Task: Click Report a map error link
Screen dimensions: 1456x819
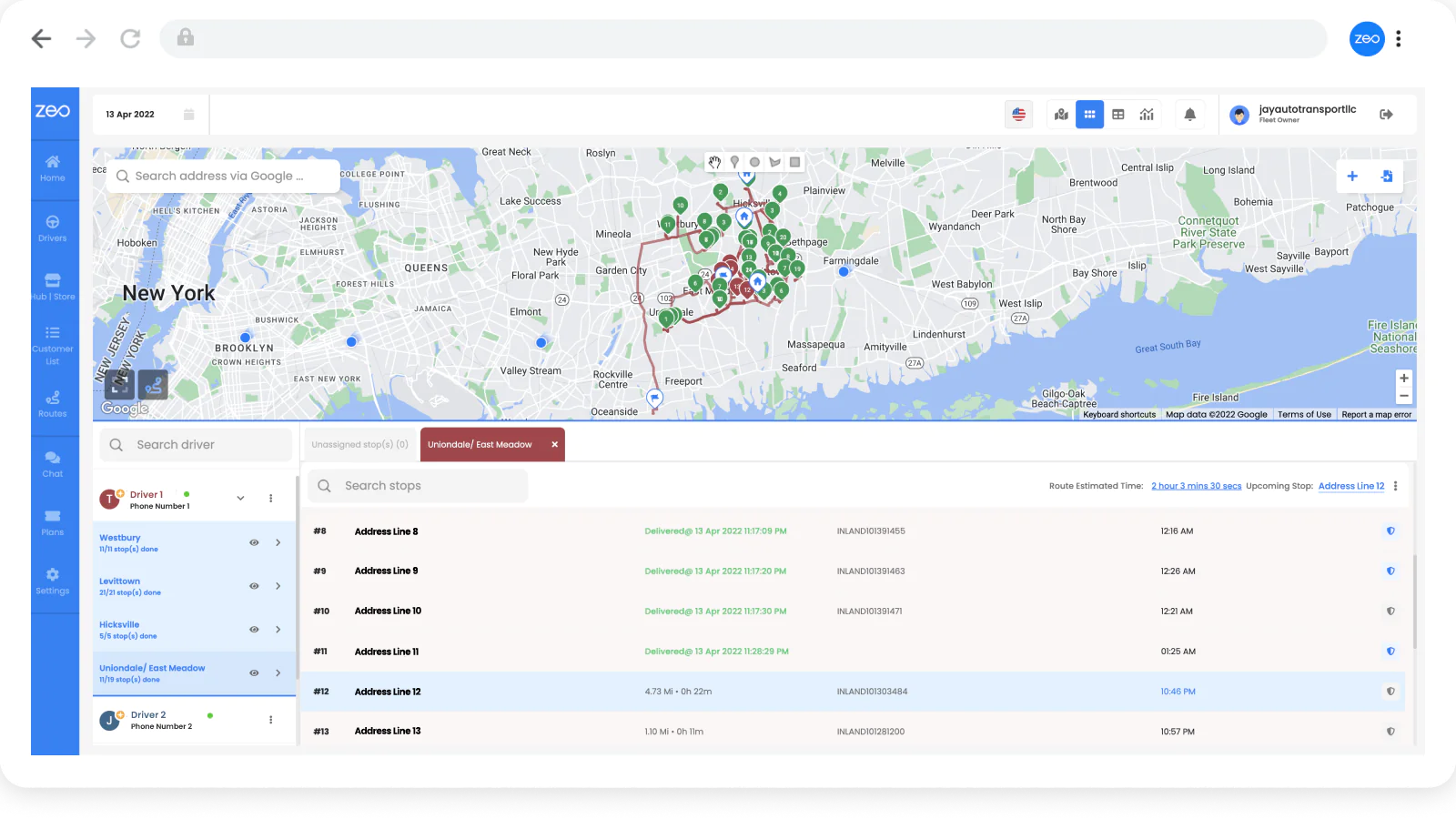Action: pos(1376,415)
